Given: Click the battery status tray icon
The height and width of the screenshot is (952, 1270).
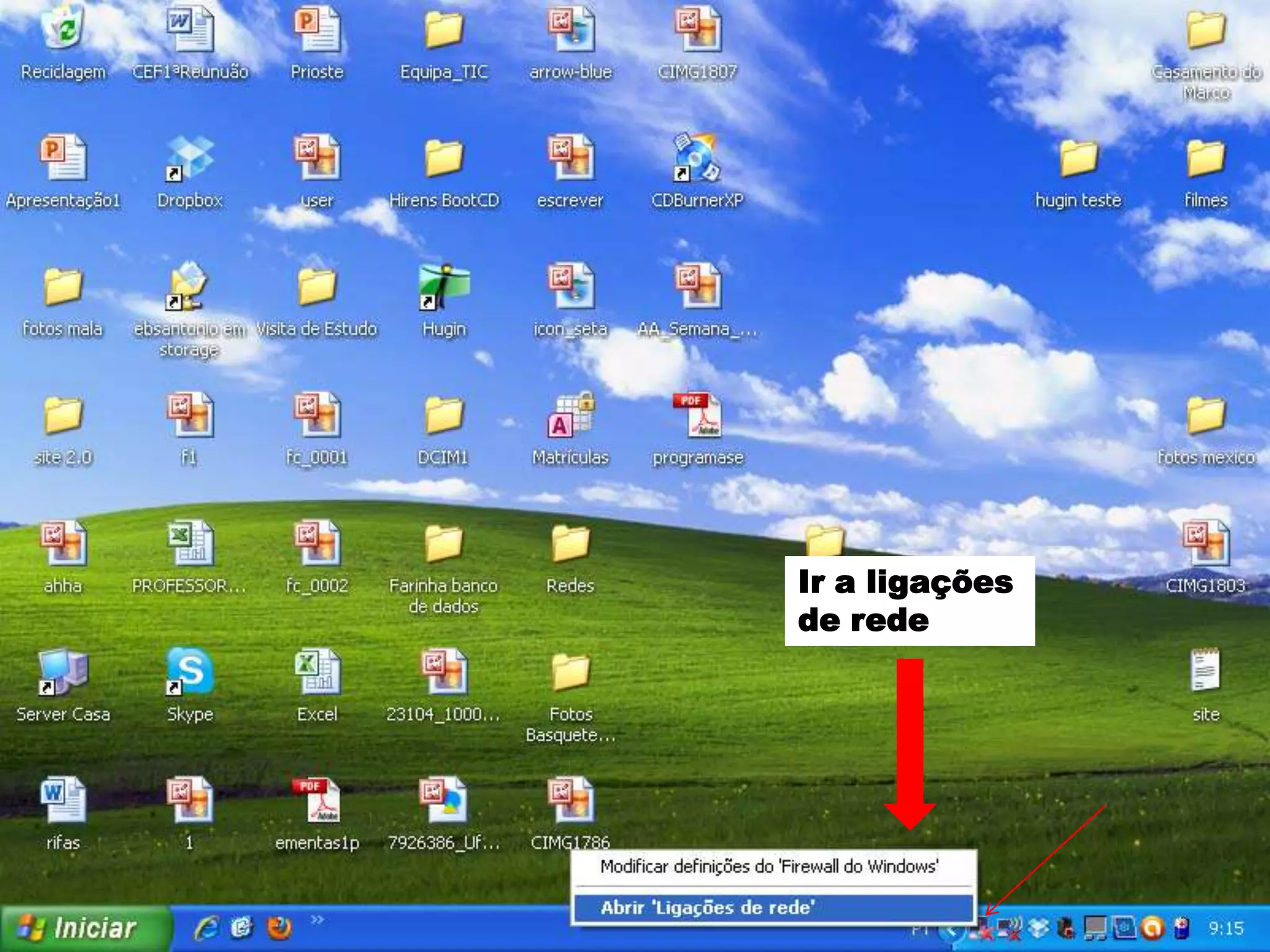Looking at the screenshot, I should point(1181,928).
